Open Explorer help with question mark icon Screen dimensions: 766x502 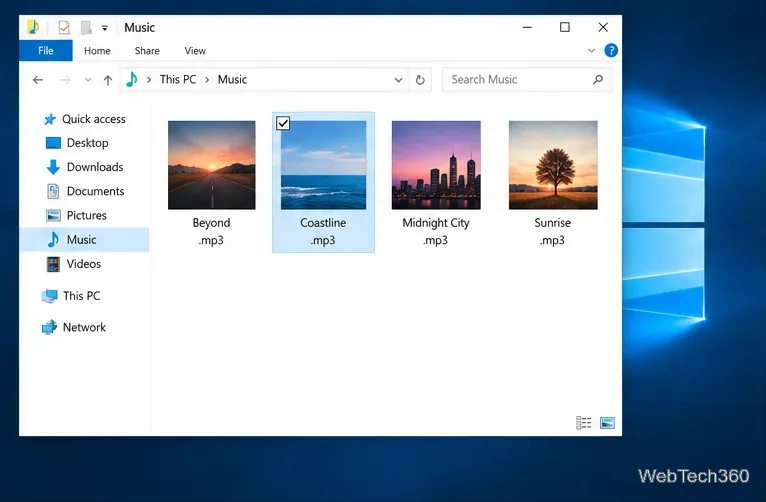tap(611, 50)
